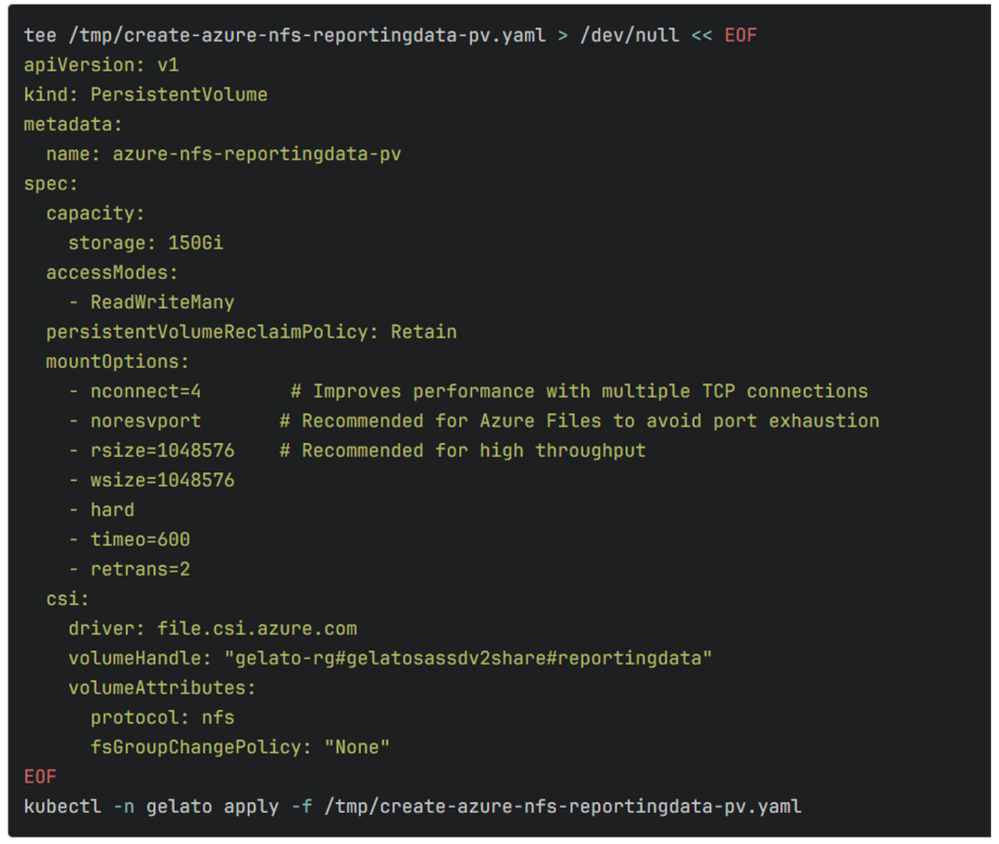Click the '- hard' mount option
Image resolution: width=999 pixels, height=844 pixels.
coord(101,510)
